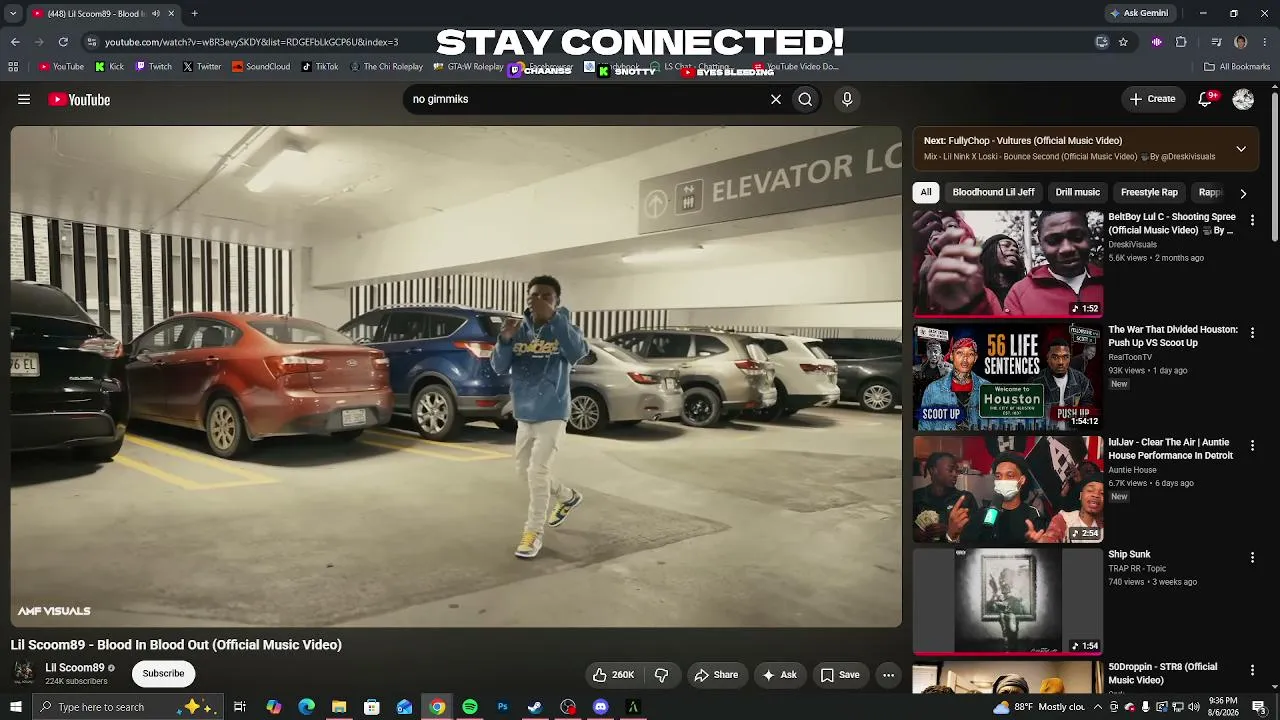This screenshot has width=1280, height=720.
Task: Open 50Droppin - STR8 video title
Action: (x=1163, y=673)
